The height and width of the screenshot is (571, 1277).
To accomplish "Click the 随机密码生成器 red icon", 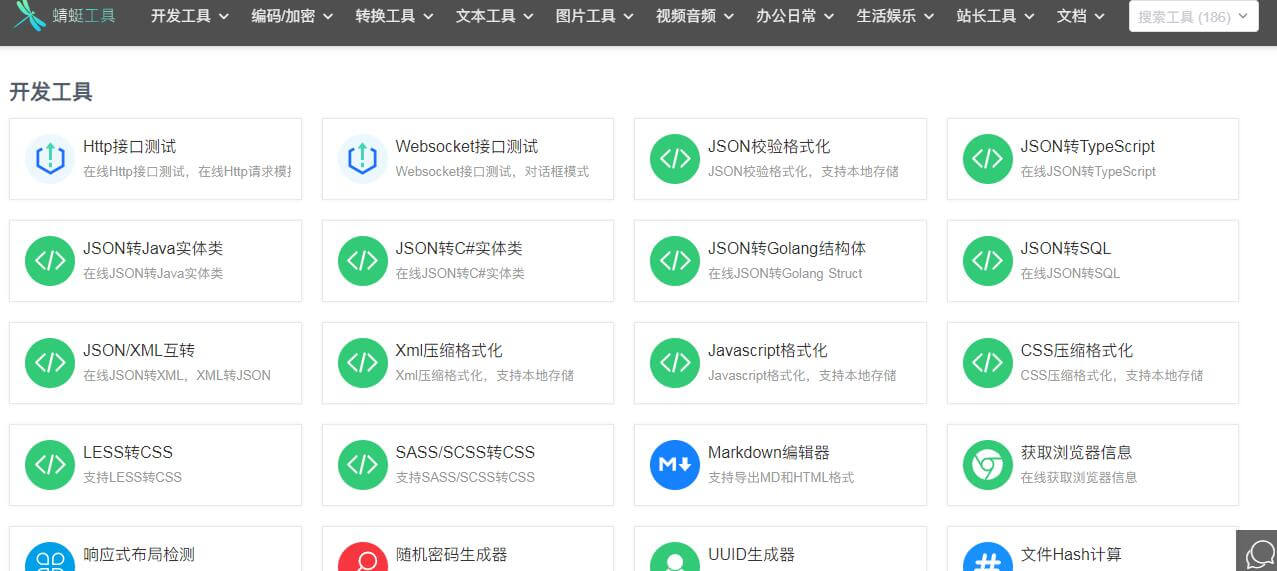I will 362,557.
